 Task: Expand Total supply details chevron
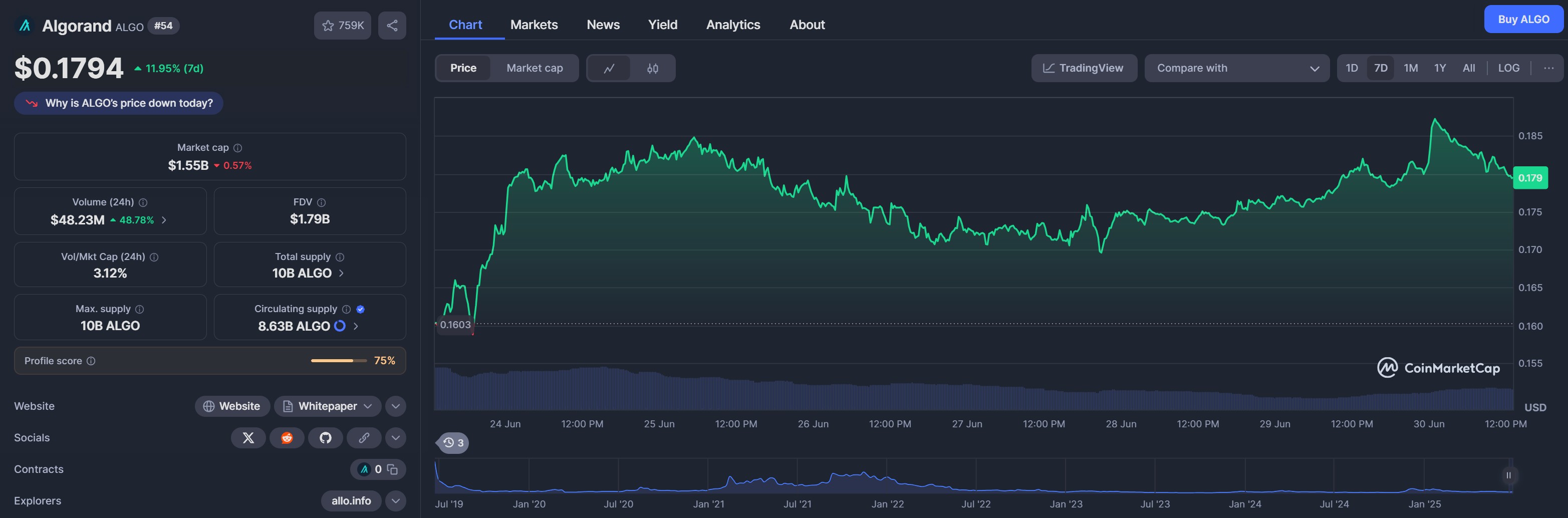pyautogui.click(x=341, y=274)
